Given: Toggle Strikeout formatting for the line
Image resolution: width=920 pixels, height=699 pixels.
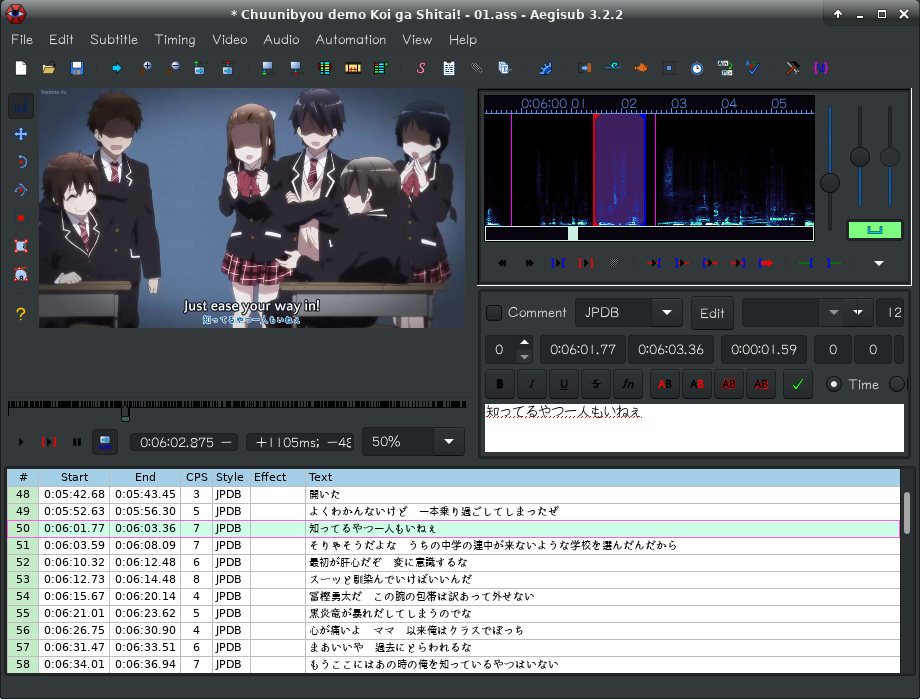Looking at the screenshot, I should (596, 384).
